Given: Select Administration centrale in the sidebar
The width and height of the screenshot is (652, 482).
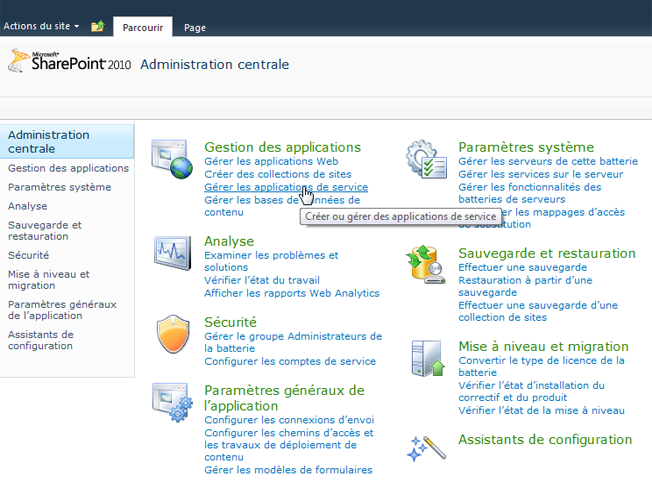Looking at the screenshot, I should click(x=67, y=142).
